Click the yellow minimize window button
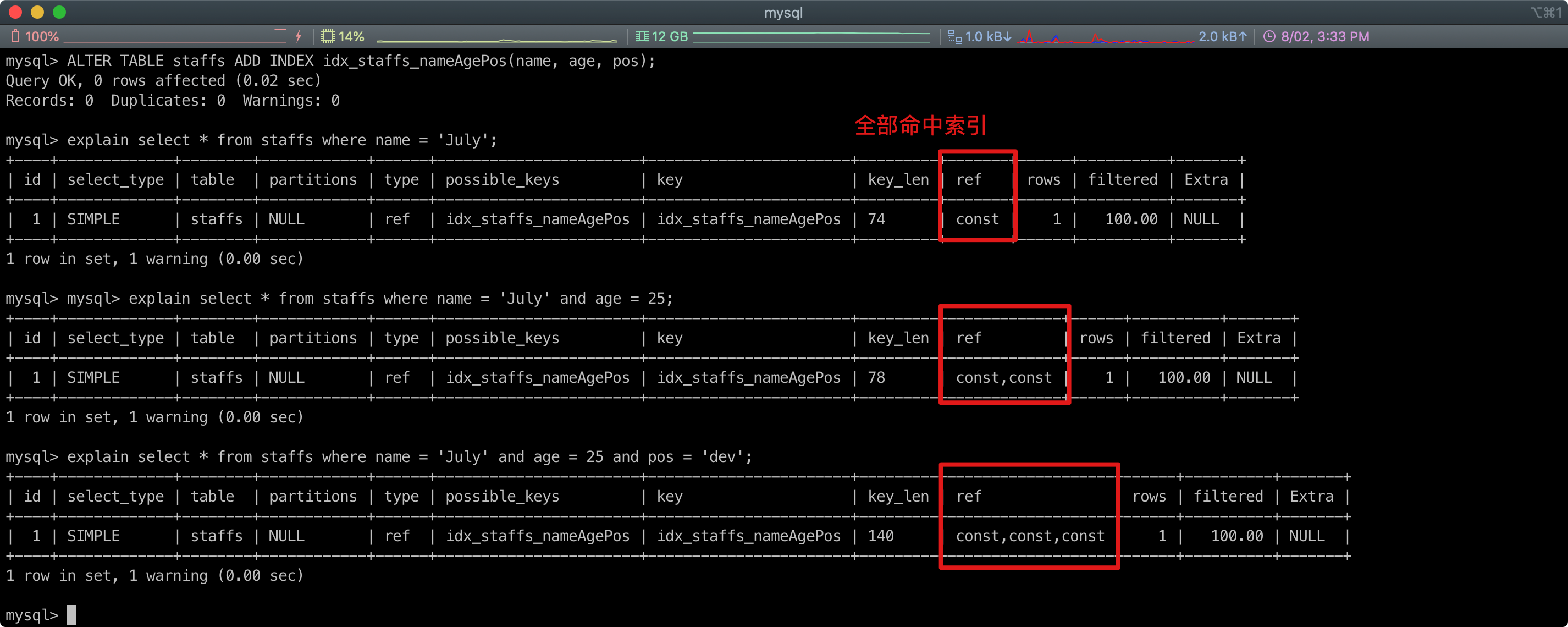Screen dimensions: 1568x627 37,12
